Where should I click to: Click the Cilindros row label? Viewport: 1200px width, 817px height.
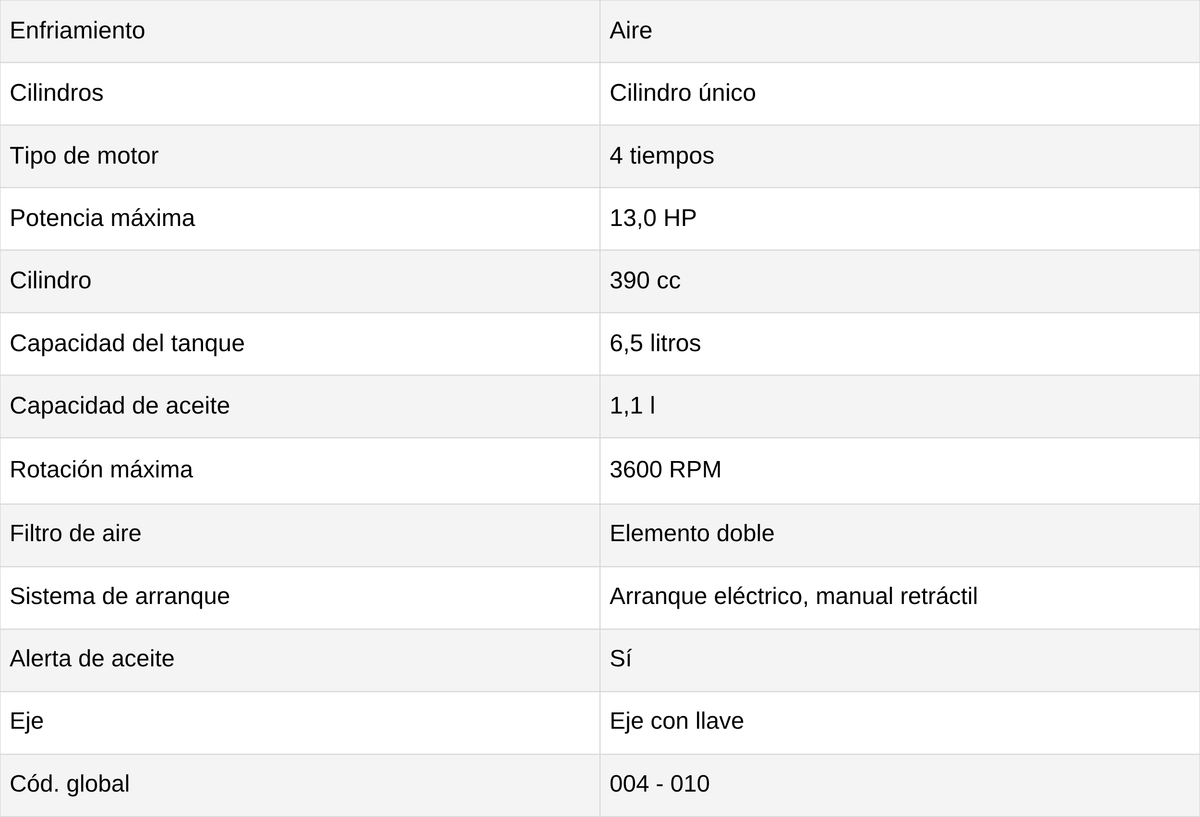pyautogui.click(x=57, y=93)
